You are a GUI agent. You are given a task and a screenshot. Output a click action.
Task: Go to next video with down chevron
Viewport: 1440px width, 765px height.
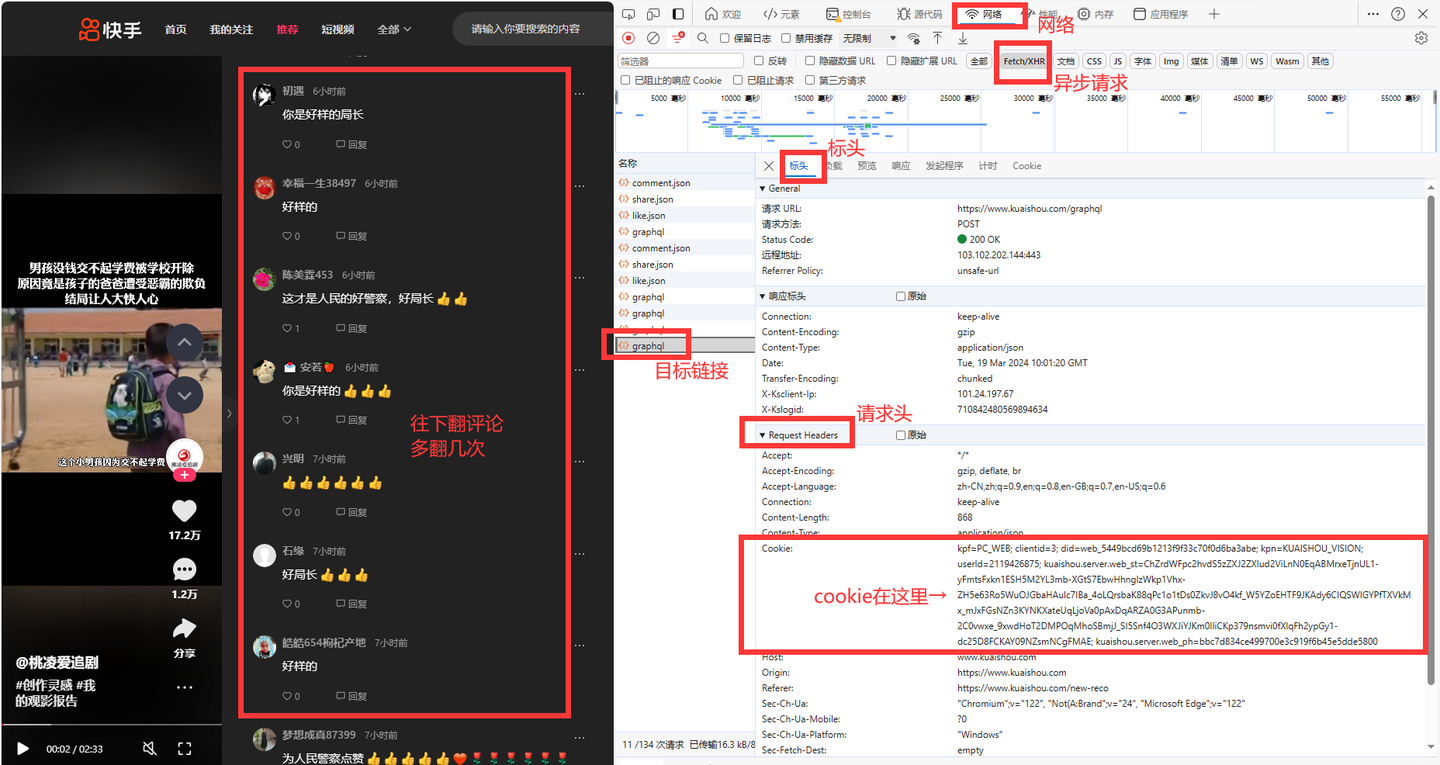pyautogui.click(x=184, y=395)
